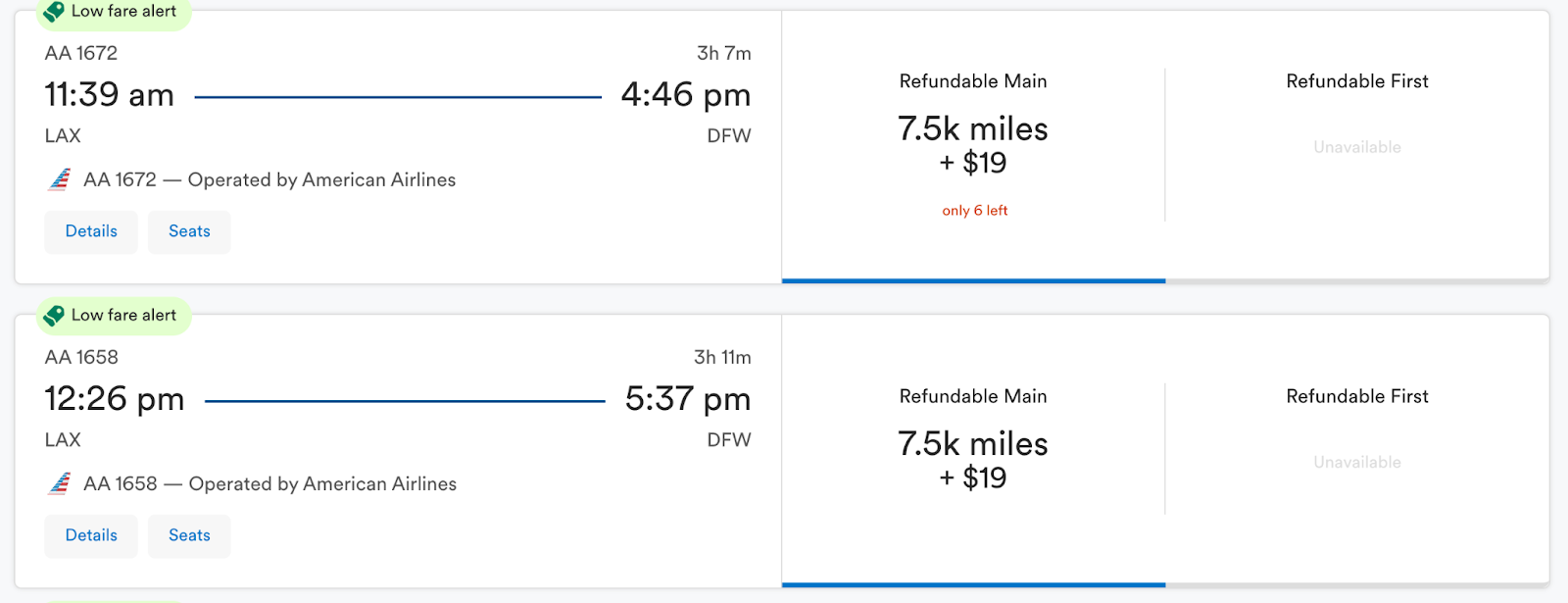
Task: Click tag icon on first Low fare alert
Action: coord(55,12)
